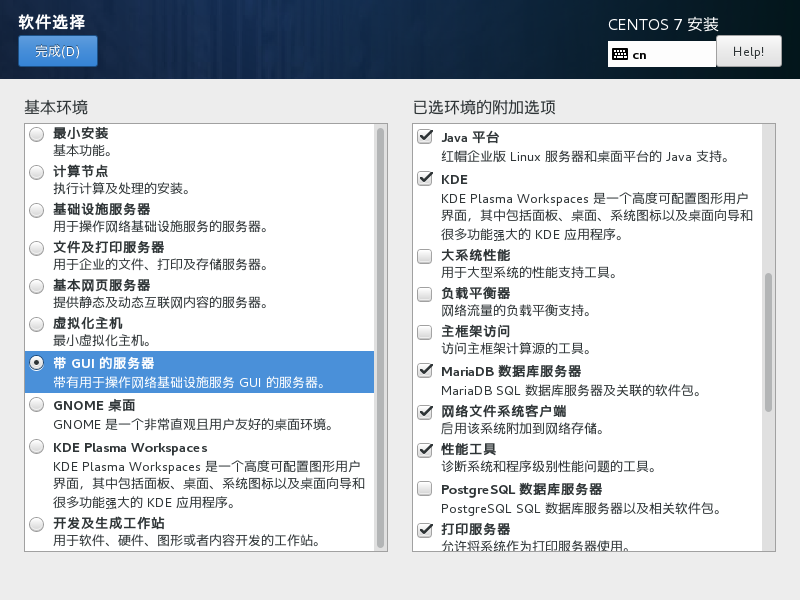Click the cn keyboard layout indicator
Viewport: 800px width, 600px height.
[x=662, y=55]
